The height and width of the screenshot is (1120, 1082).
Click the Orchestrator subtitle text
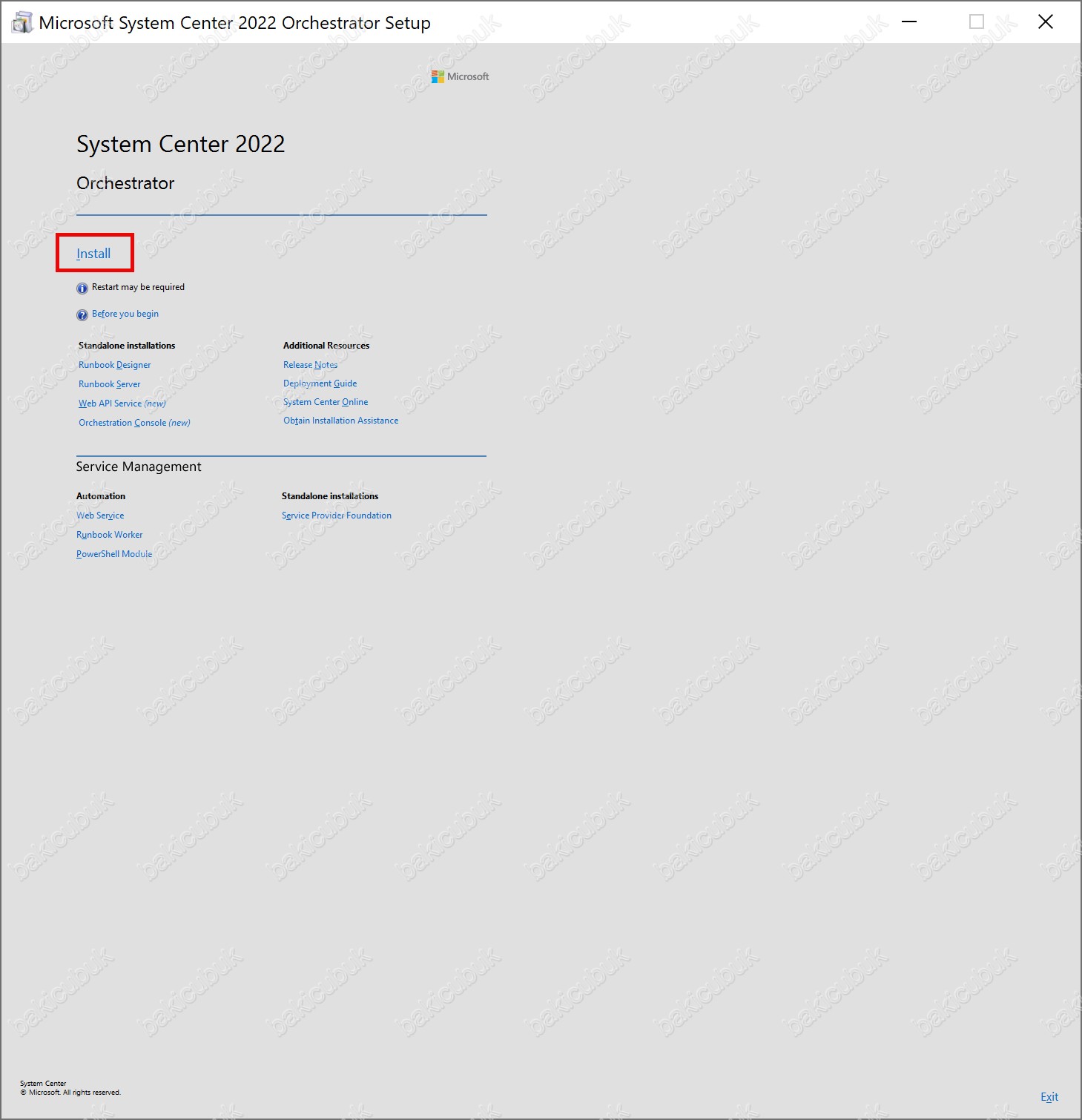pyautogui.click(x=125, y=183)
